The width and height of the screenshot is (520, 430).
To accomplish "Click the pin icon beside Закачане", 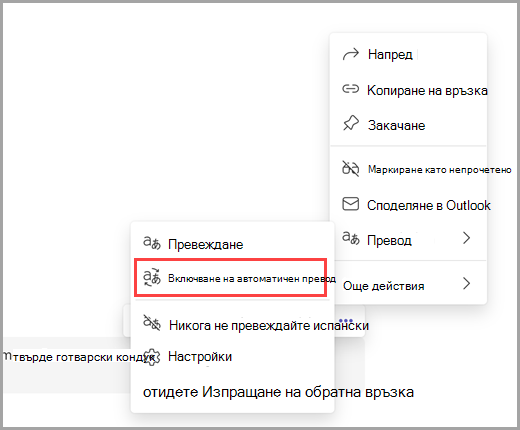I will [x=351, y=123].
